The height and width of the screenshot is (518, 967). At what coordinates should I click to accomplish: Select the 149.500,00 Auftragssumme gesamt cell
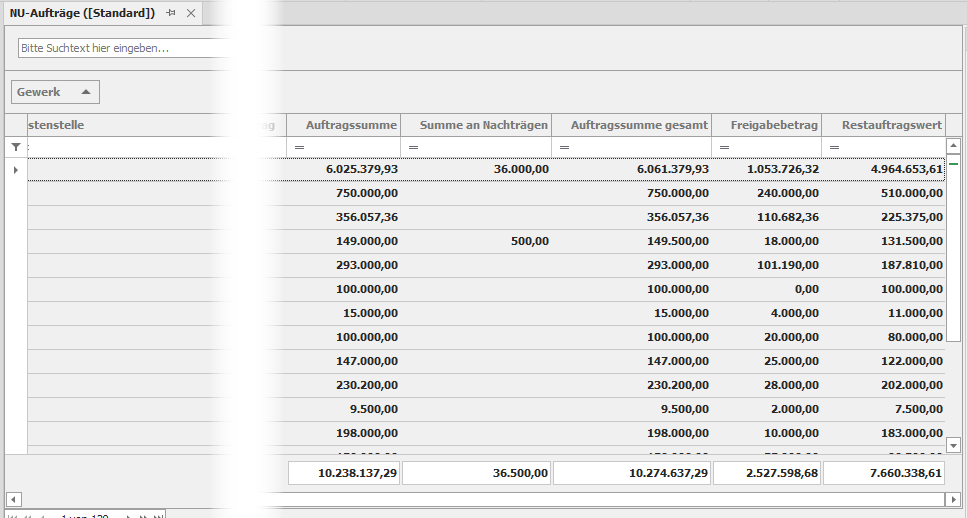pos(631,241)
